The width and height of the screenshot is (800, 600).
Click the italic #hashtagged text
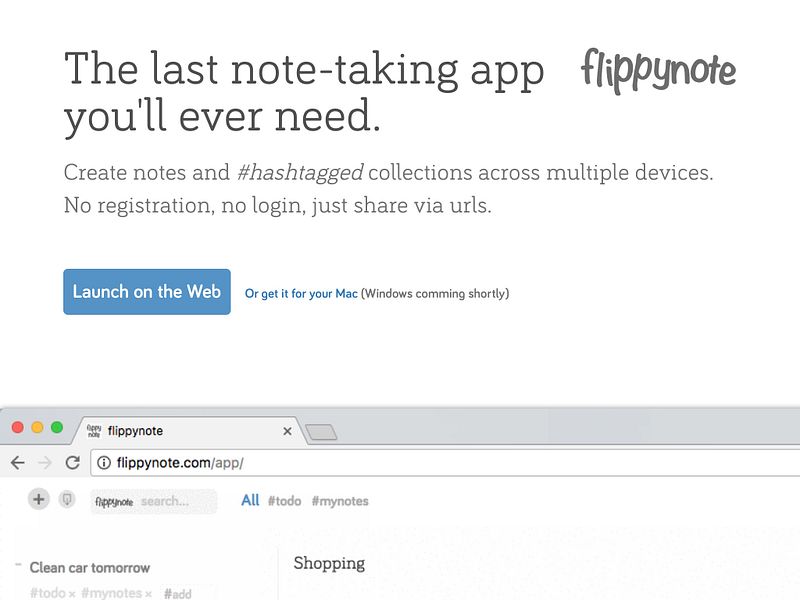pos(301,172)
